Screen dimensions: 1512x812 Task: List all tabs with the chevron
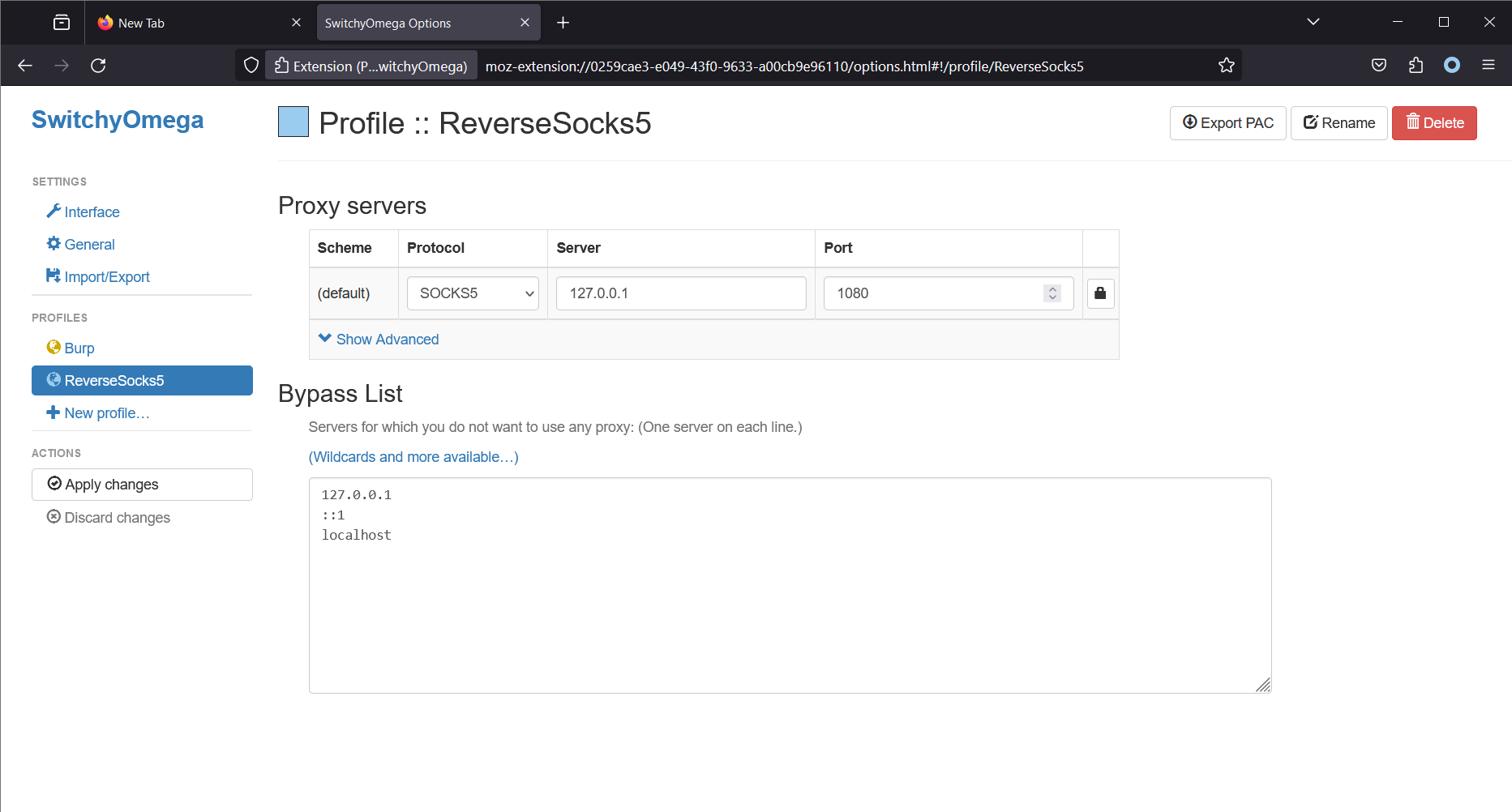point(1313,22)
